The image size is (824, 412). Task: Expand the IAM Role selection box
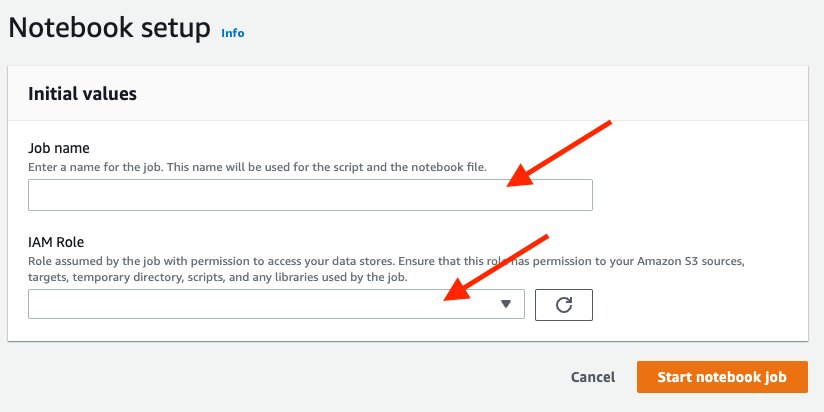tap(276, 304)
